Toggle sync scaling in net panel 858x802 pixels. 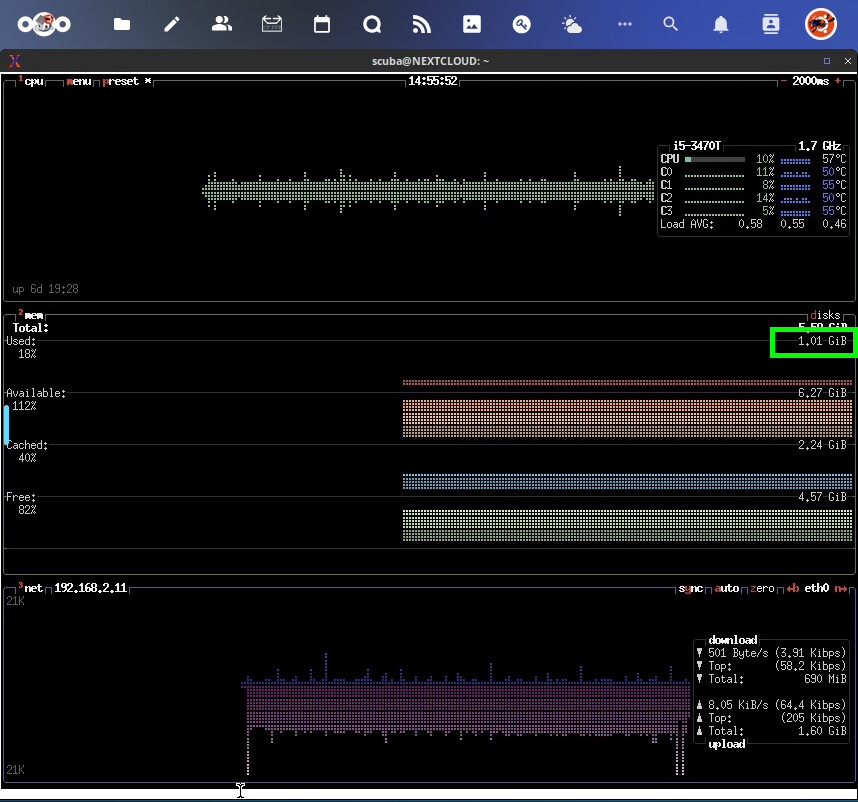691,588
